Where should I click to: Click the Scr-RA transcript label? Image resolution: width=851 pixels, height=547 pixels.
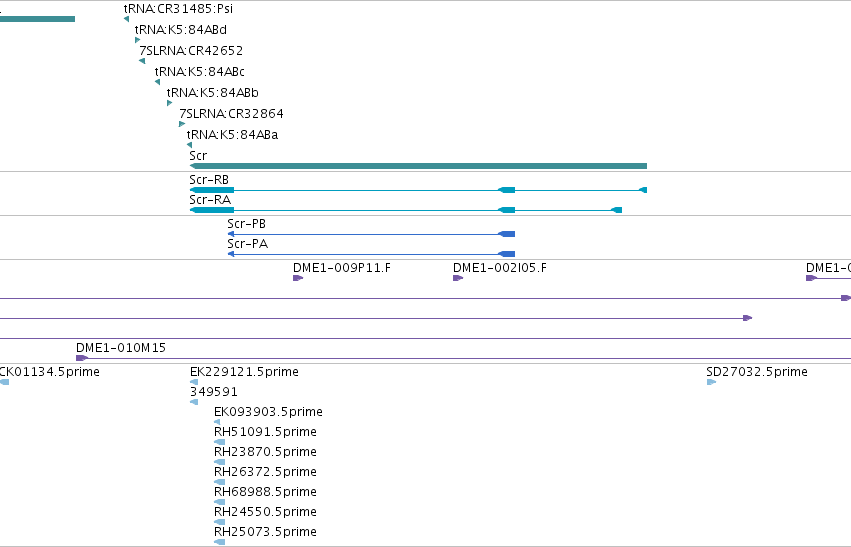pyautogui.click(x=210, y=200)
